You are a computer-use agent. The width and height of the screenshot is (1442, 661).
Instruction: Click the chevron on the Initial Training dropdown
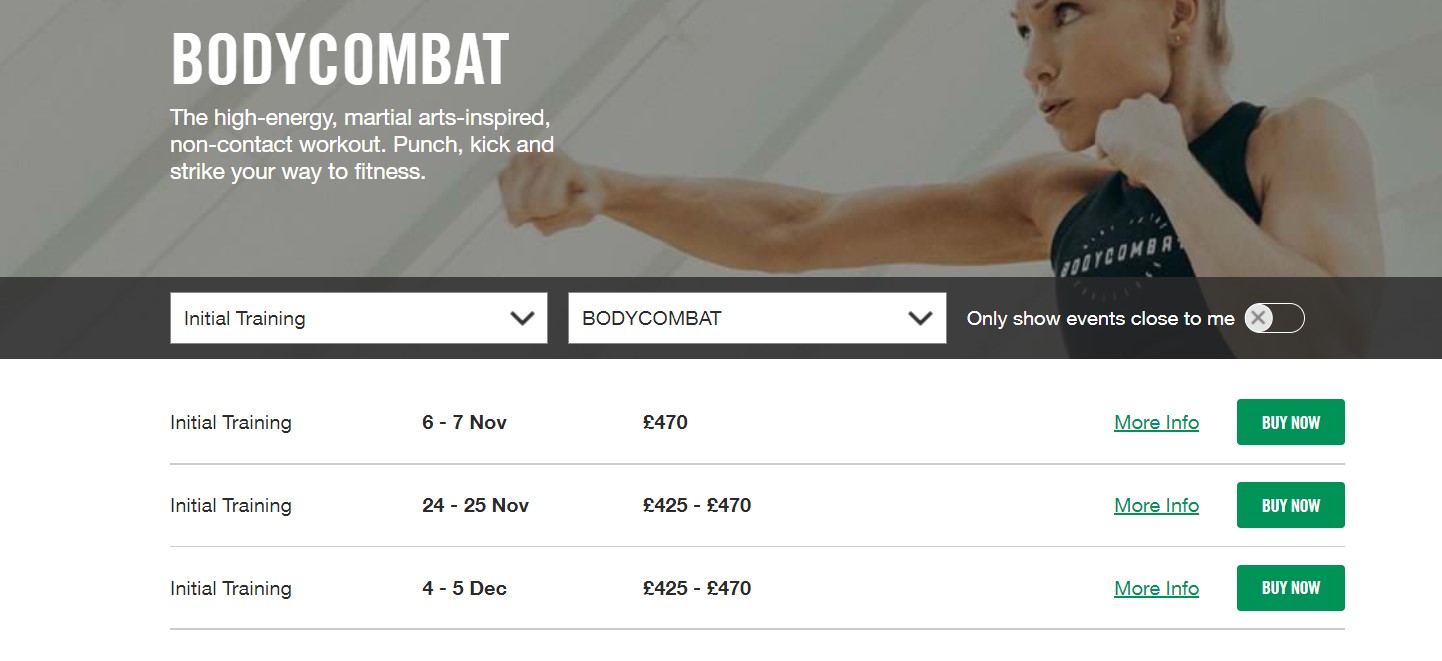click(x=521, y=318)
